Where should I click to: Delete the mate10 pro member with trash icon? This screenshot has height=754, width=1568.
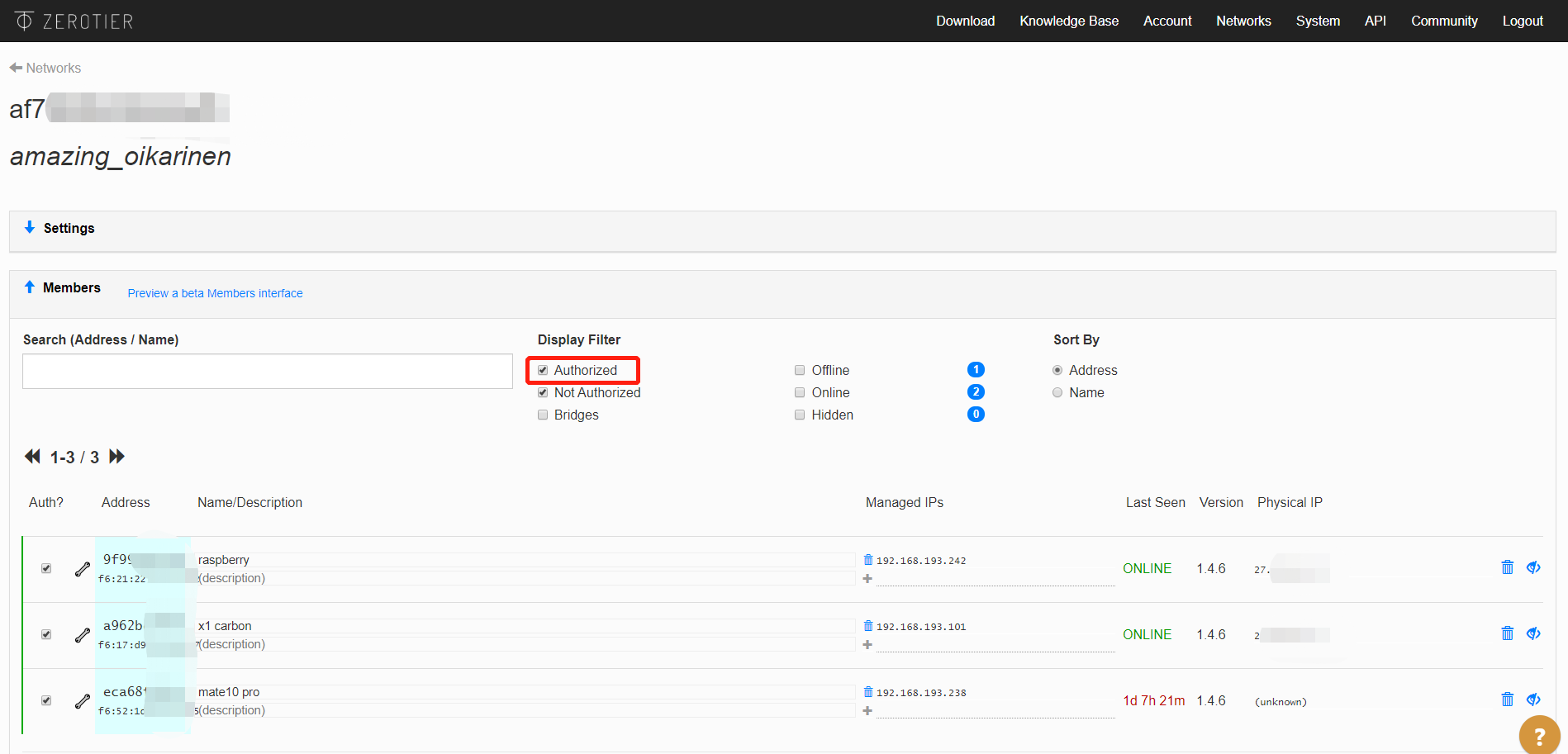point(1508,699)
